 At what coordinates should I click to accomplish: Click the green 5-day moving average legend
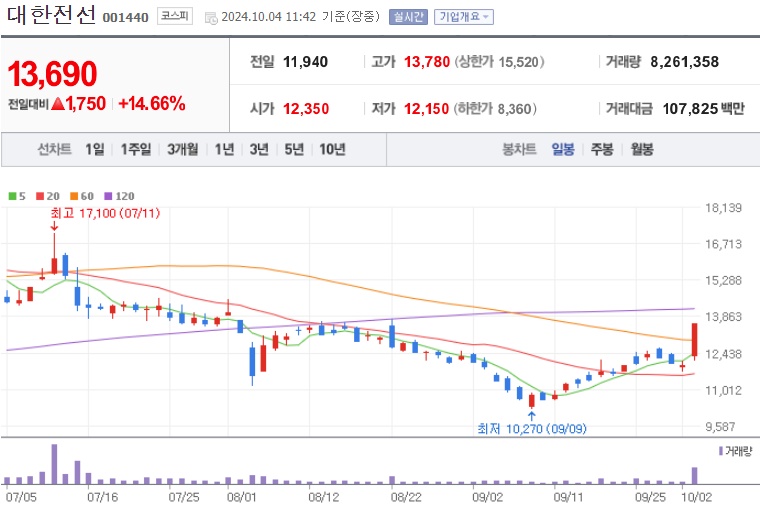point(17,196)
